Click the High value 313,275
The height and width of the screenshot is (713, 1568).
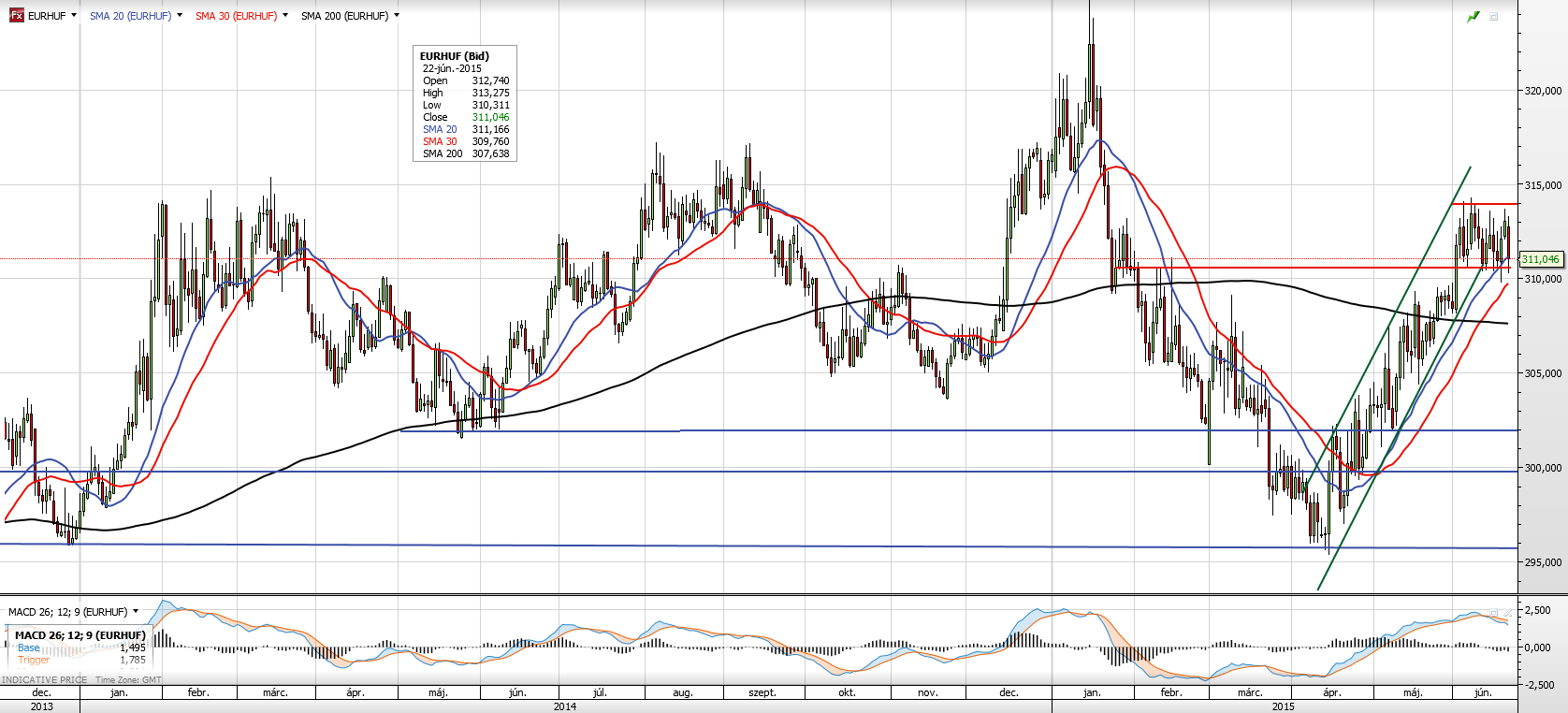(490, 93)
